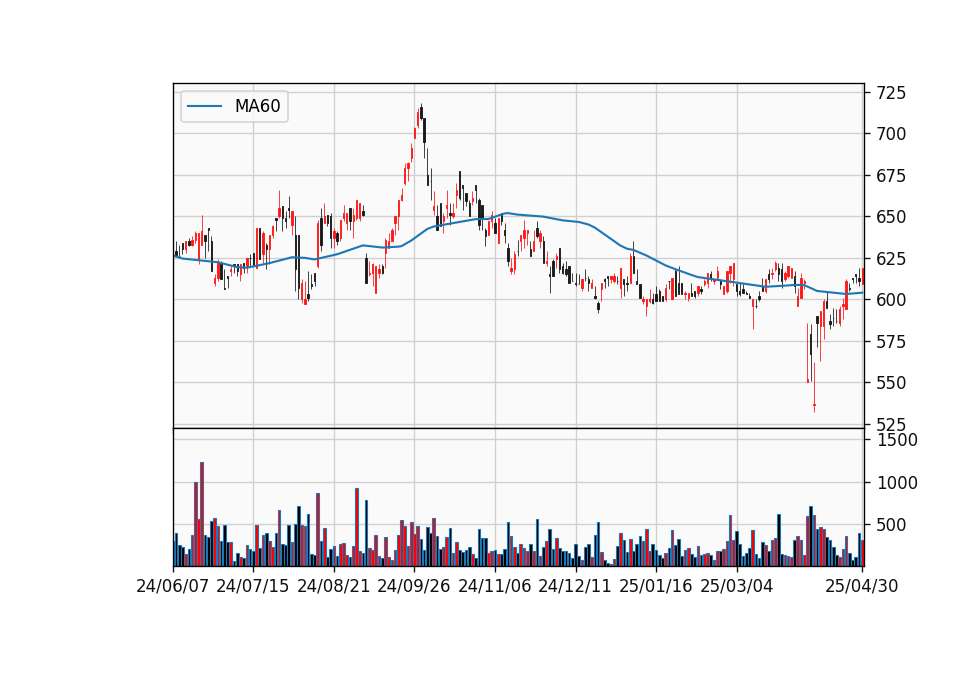Click the 24/08/21 date label
The image size is (960, 690).
pyautogui.click(x=333, y=586)
